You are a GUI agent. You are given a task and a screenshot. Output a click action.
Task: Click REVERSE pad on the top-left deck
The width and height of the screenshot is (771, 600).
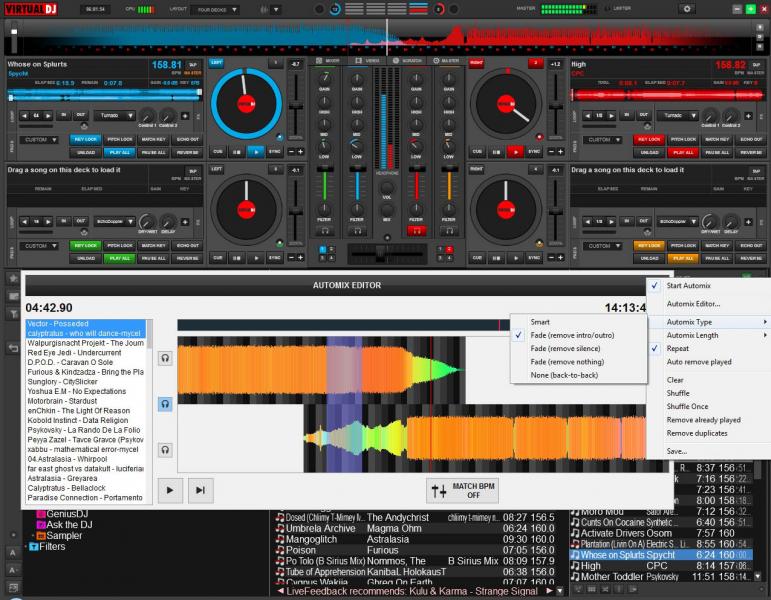(187, 152)
